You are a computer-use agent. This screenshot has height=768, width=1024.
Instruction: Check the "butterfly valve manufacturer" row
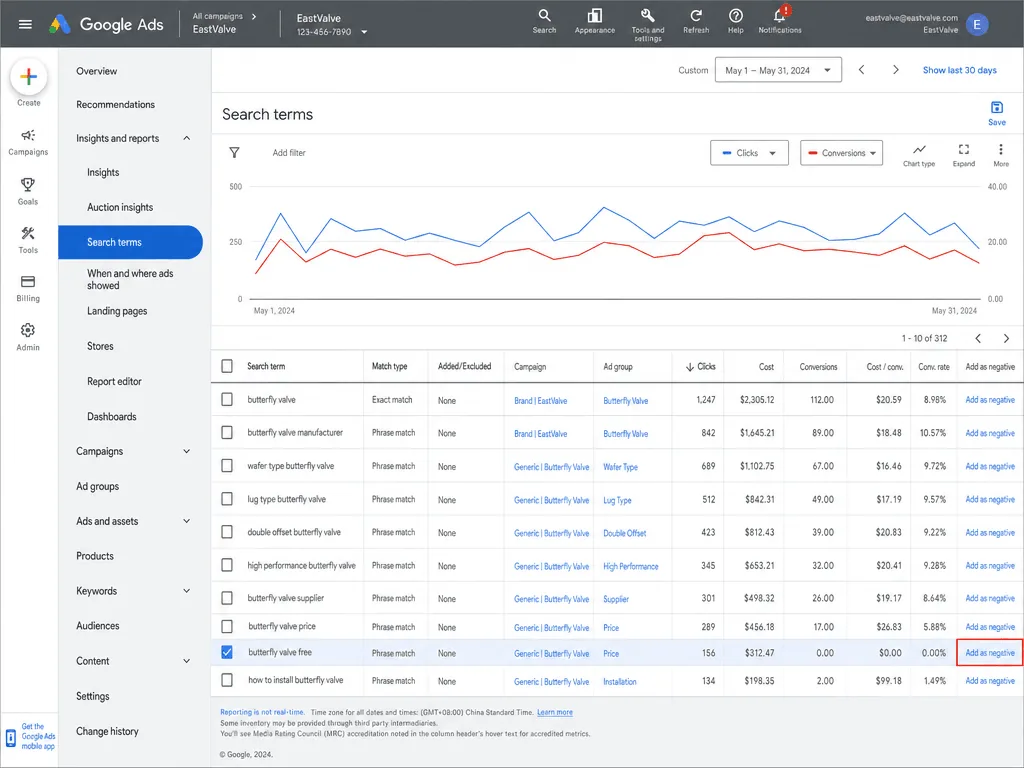[227, 432]
